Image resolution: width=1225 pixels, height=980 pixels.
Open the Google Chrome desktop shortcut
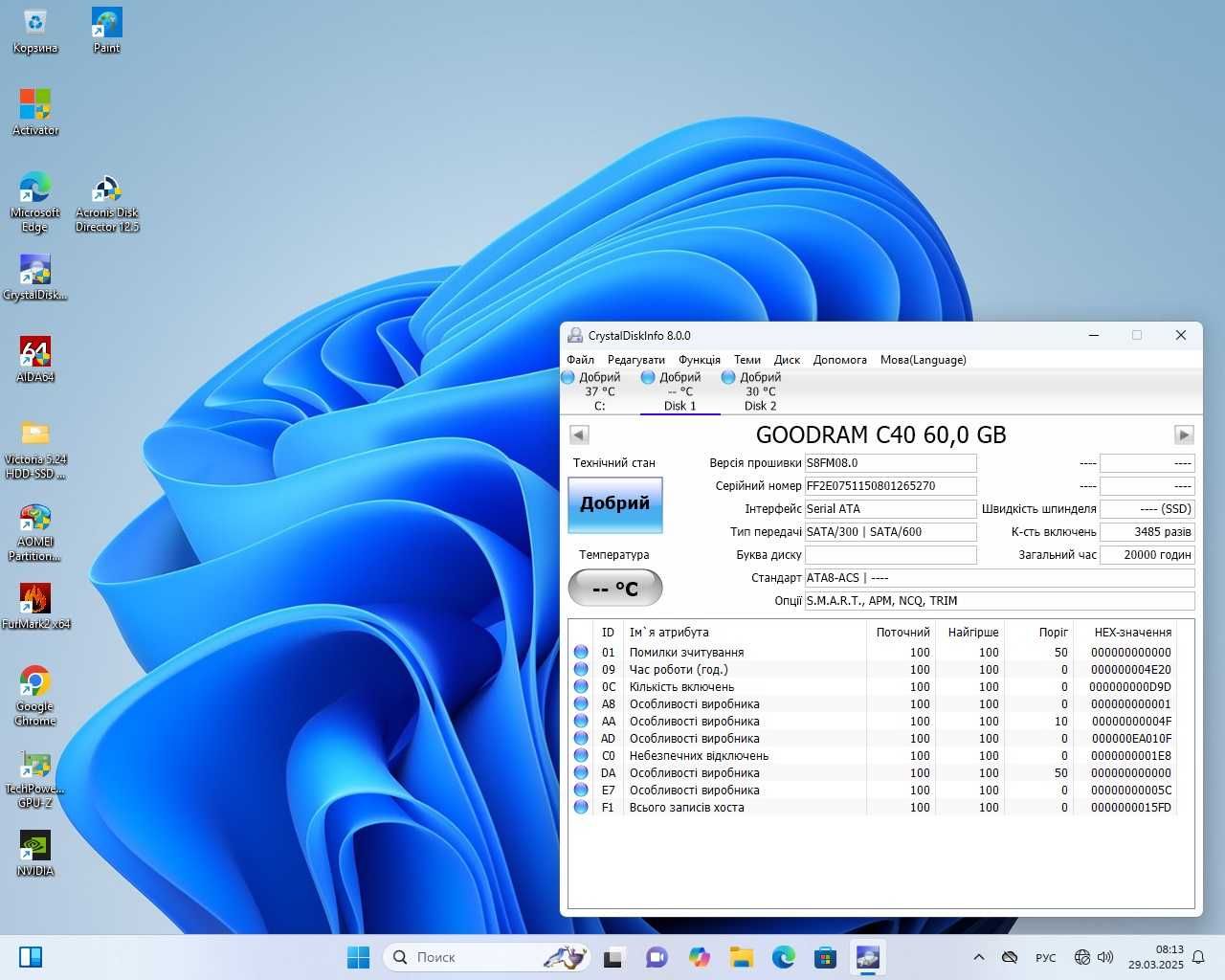[x=35, y=696]
